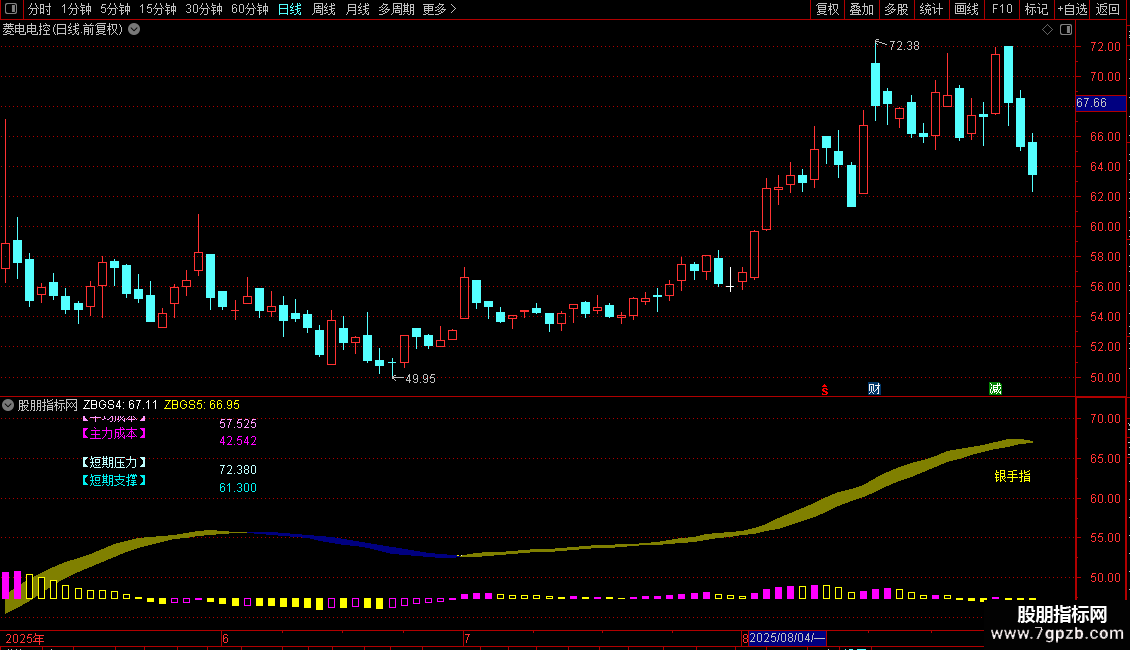Click month 6 on the time axis
This screenshot has height=650, width=1130.
pyautogui.click(x=226, y=638)
